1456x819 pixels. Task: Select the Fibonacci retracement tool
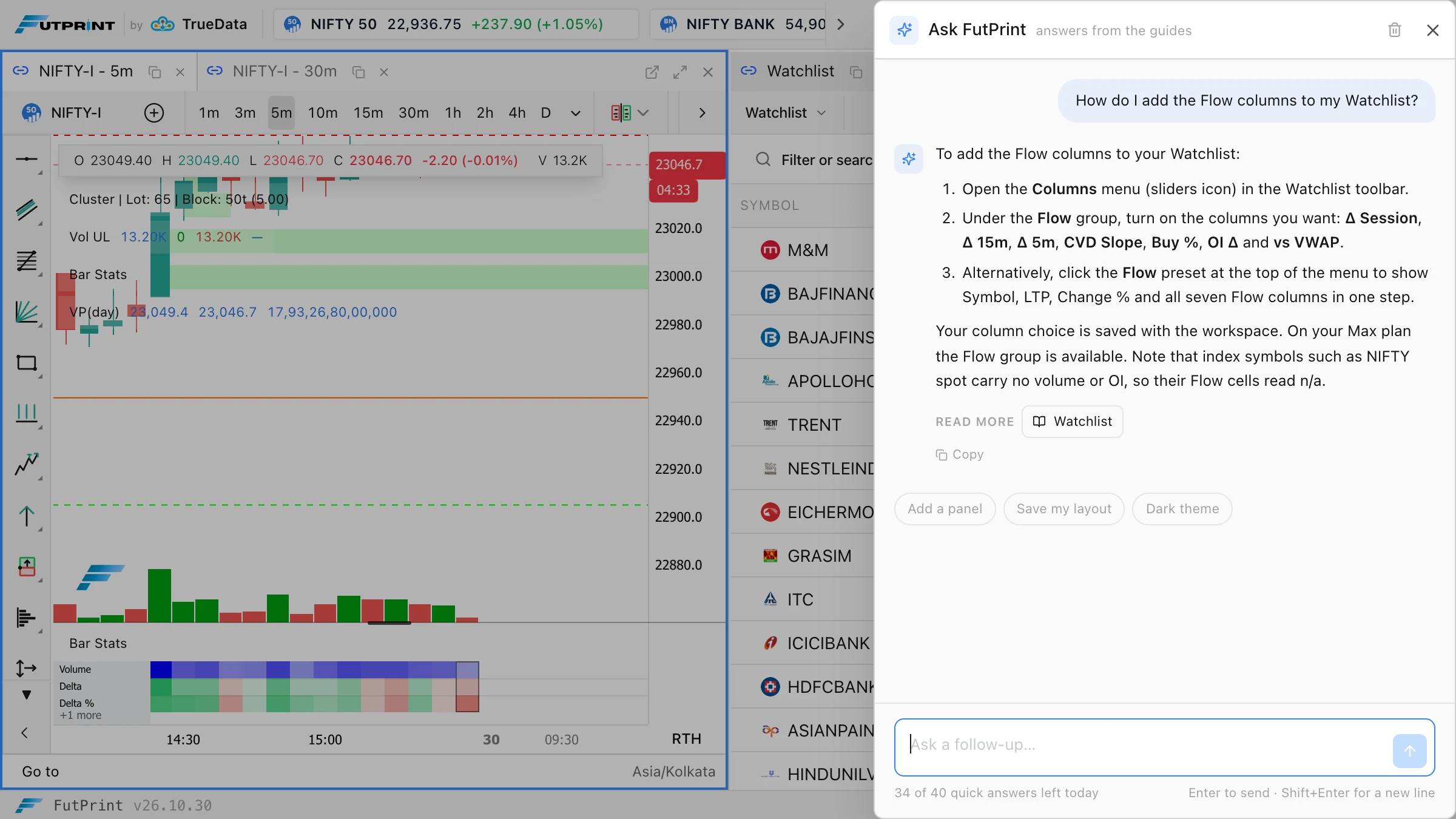[27, 261]
